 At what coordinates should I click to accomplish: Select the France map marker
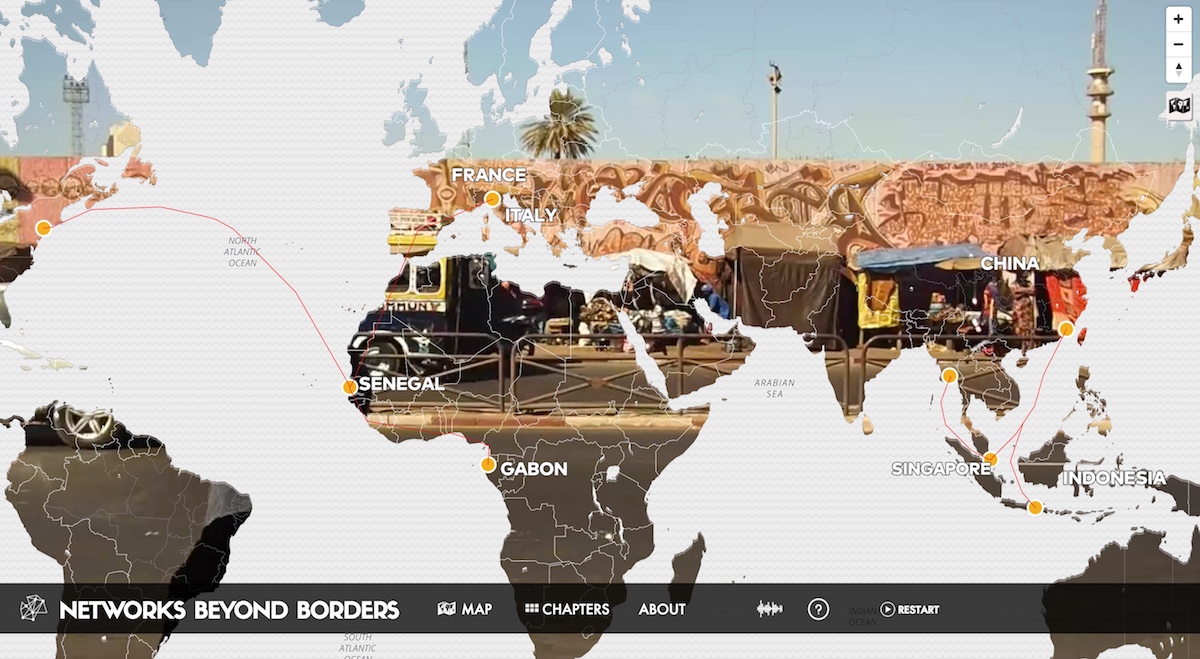pos(492,198)
